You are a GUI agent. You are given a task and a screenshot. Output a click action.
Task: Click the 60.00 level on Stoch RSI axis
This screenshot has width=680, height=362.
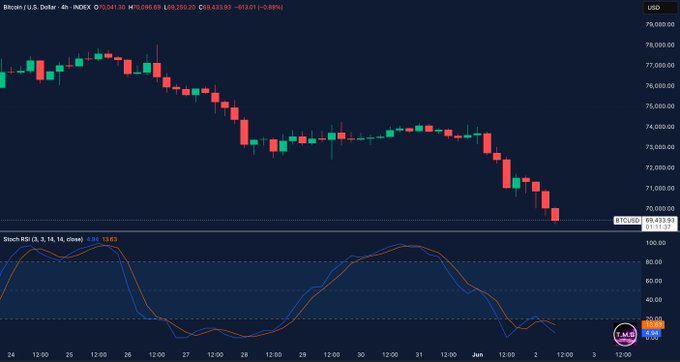(655, 281)
